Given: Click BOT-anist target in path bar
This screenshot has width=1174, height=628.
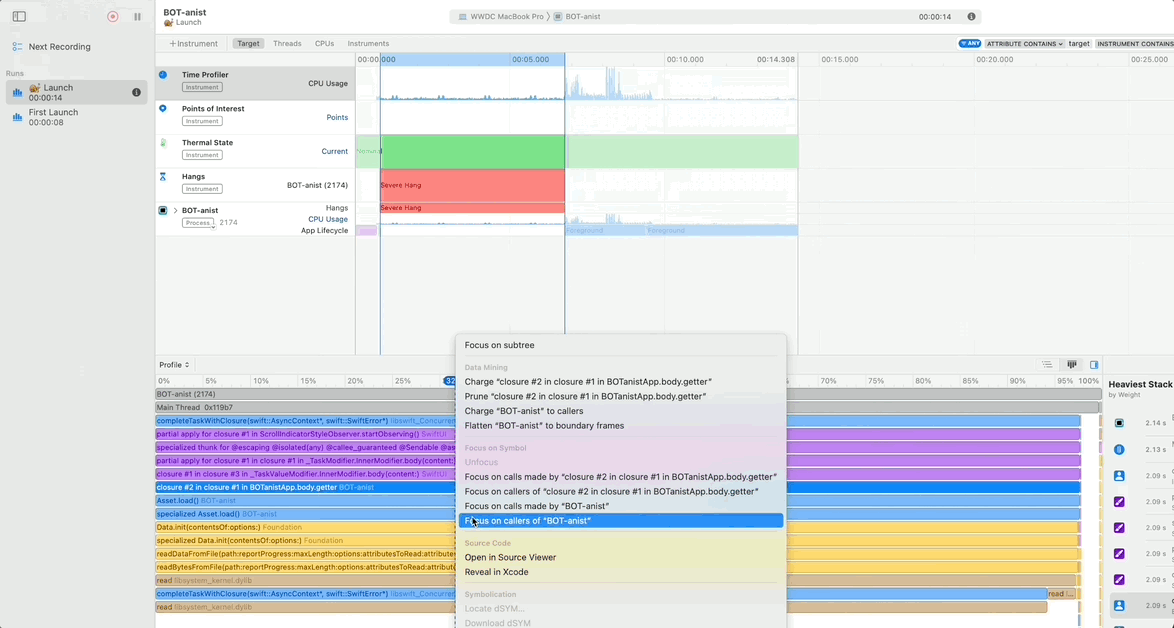Looking at the screenshot, I should [x=577, y=16].
